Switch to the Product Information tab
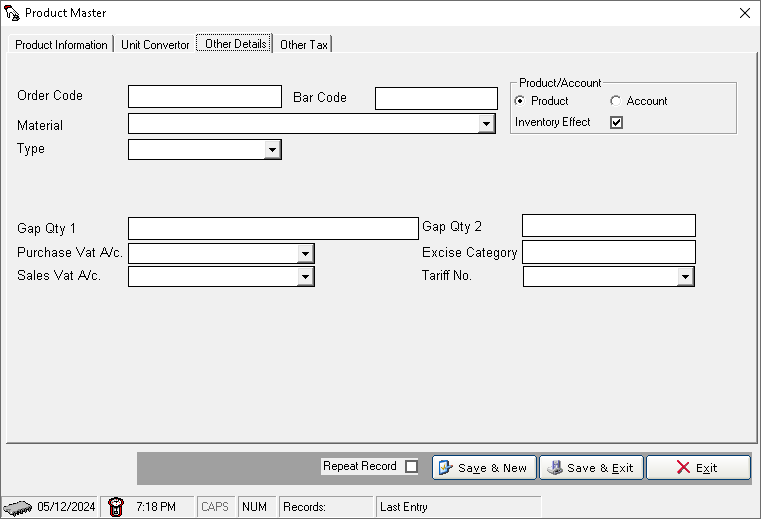 point(61,45)
